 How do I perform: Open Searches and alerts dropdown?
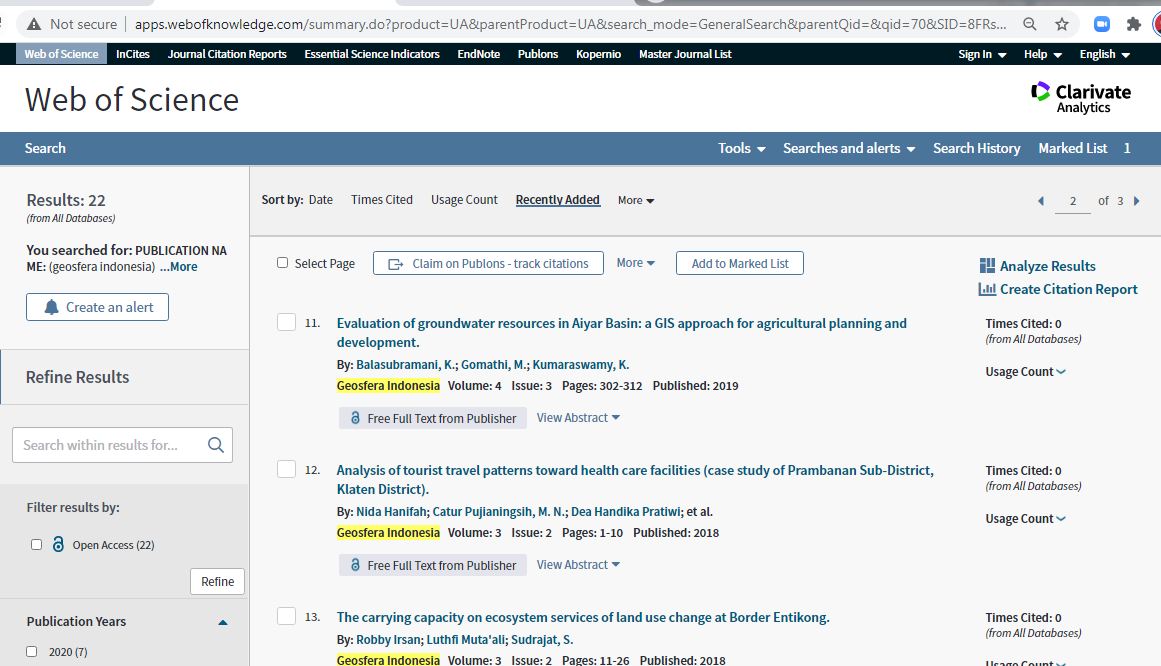pyautogui.click(x=849, y=148)
